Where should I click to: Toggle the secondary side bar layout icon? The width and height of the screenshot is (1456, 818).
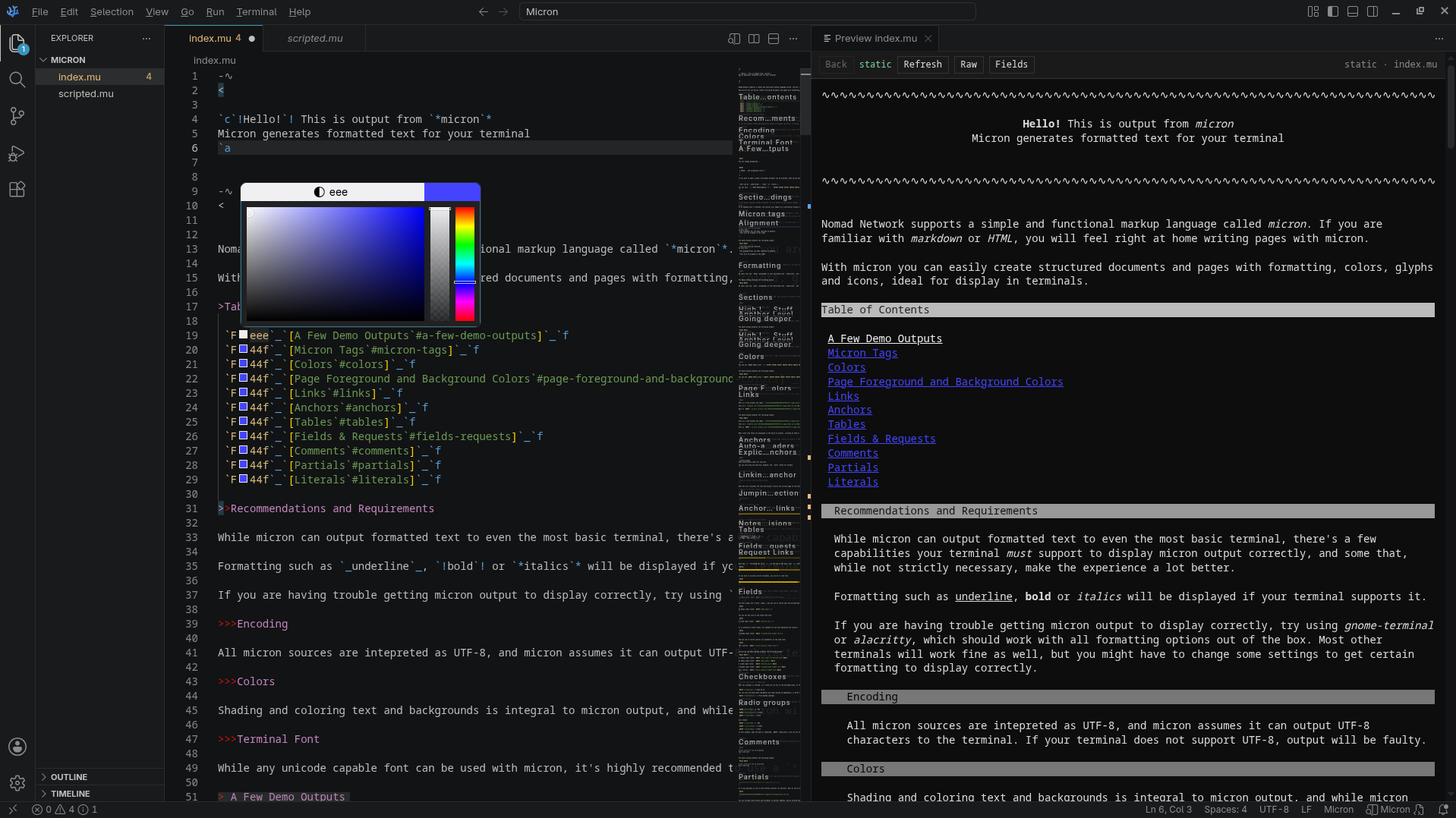[1372, 11]
